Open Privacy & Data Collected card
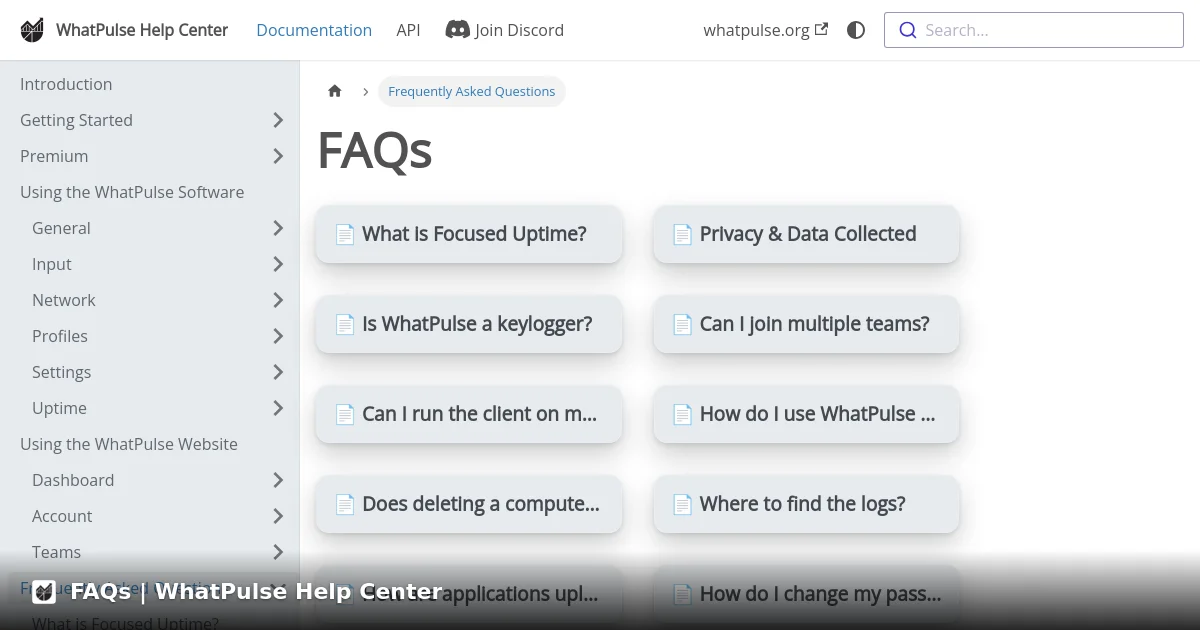The width and height of the screenshot is (1200, 630). [x=806, y=234]
